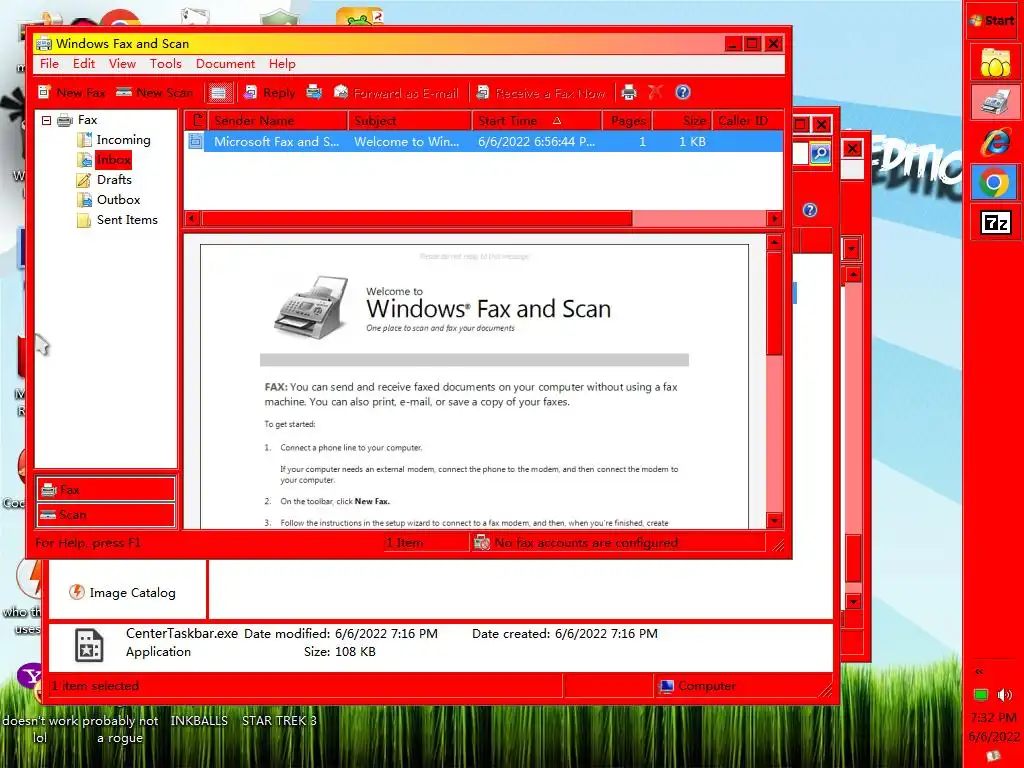Click the left arrow of message list scrollbar
The height and width of the screenshot is (768, 1024).
pyautogui.click(x=192, y=219)
